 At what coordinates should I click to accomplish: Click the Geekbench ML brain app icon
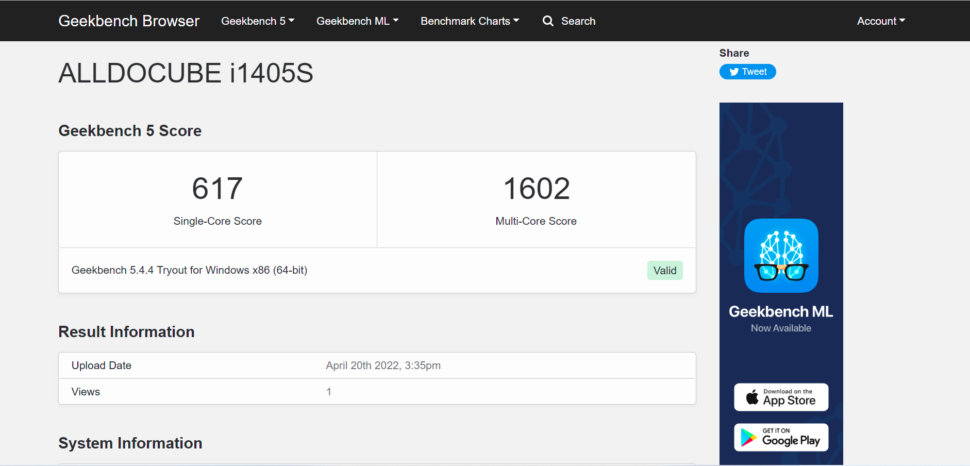click(x=781, y=255)
